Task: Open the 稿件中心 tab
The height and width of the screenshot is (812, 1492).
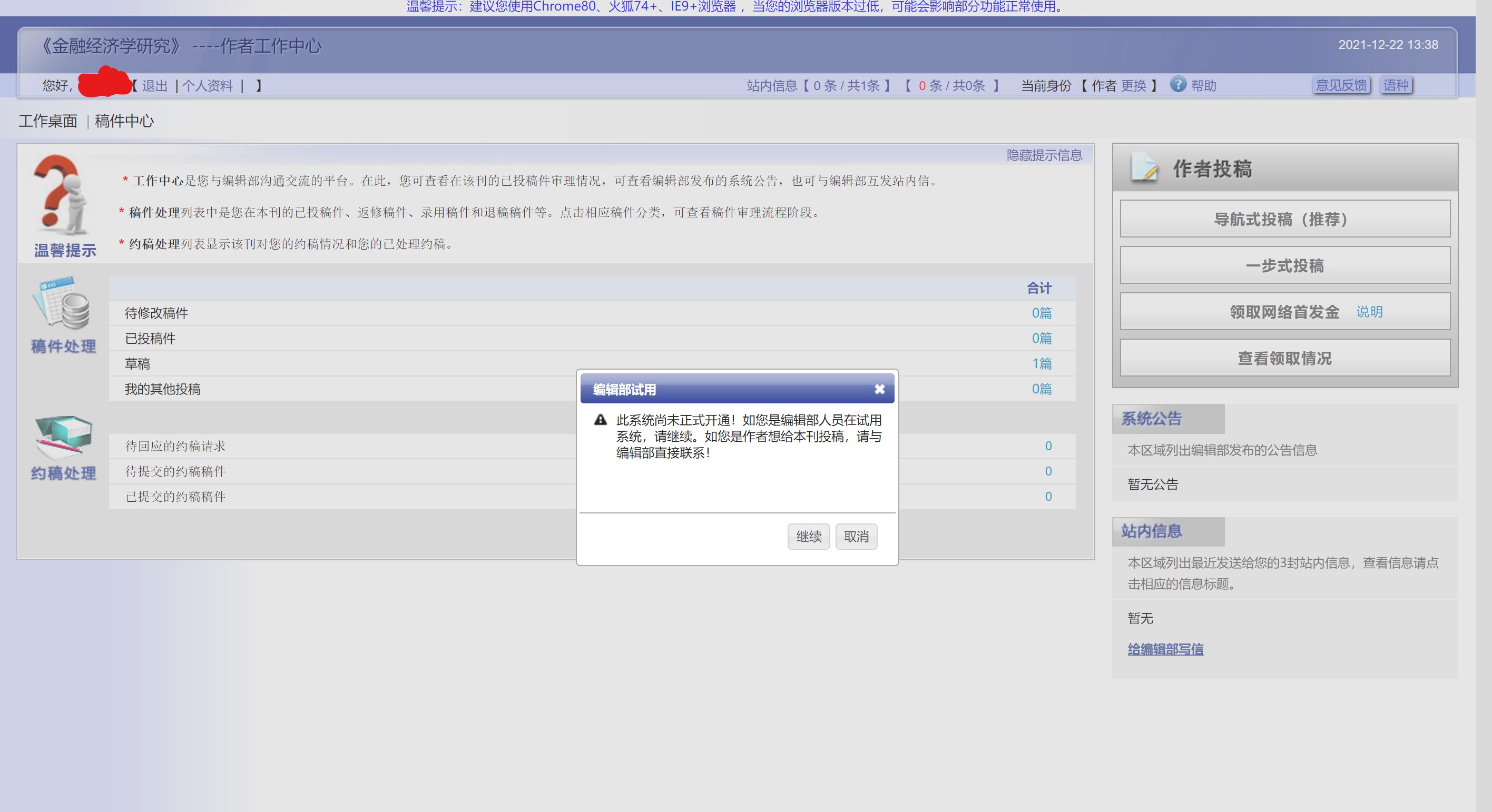Action: click(124, 121)
